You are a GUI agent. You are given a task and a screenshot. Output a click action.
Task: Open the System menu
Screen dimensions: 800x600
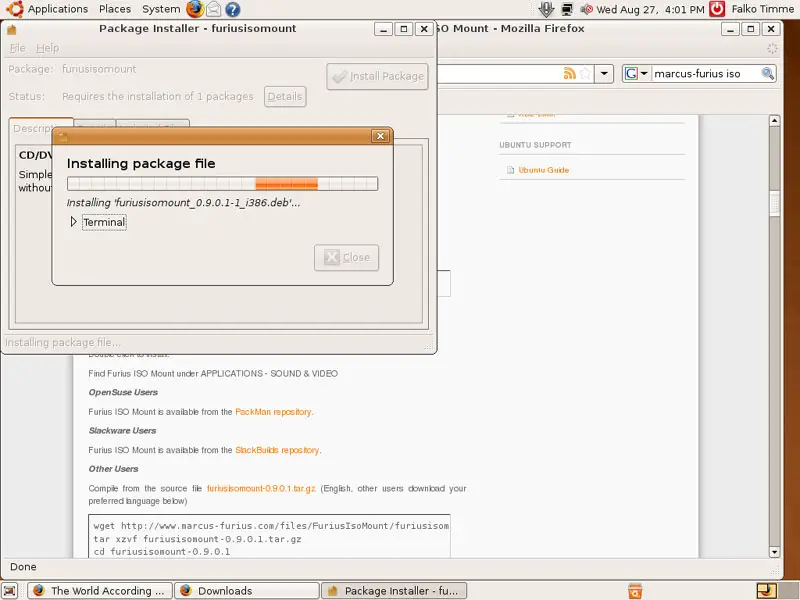pyautogui.click(x=161, y=9)
